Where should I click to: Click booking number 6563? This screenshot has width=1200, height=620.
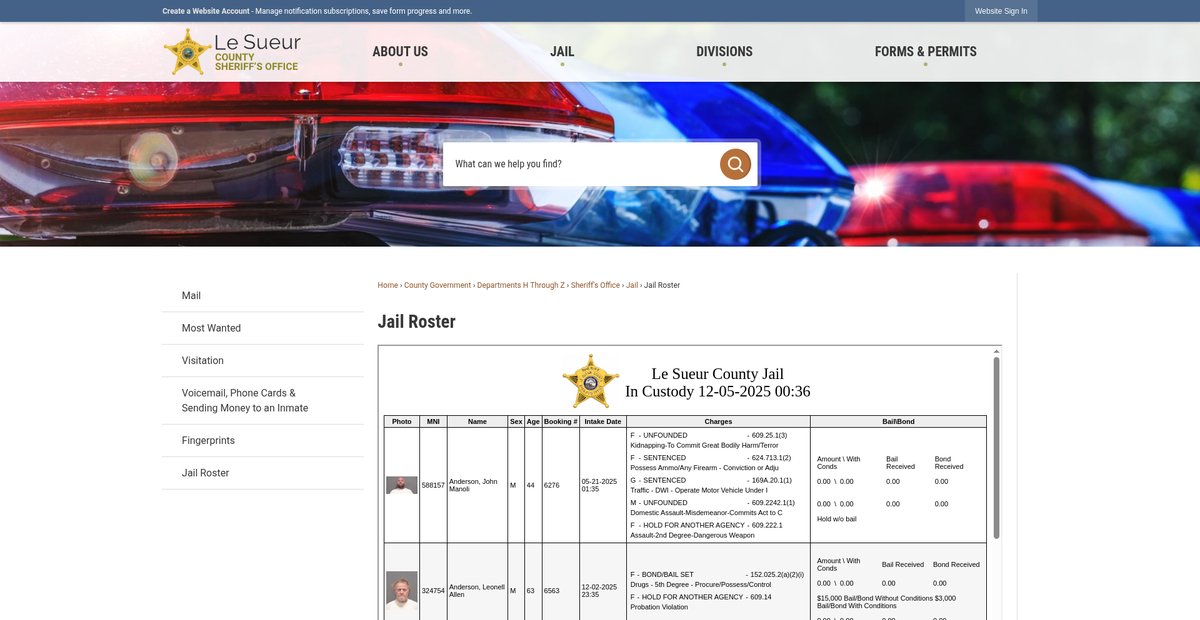pyautogui.click(x=551, y=591)
